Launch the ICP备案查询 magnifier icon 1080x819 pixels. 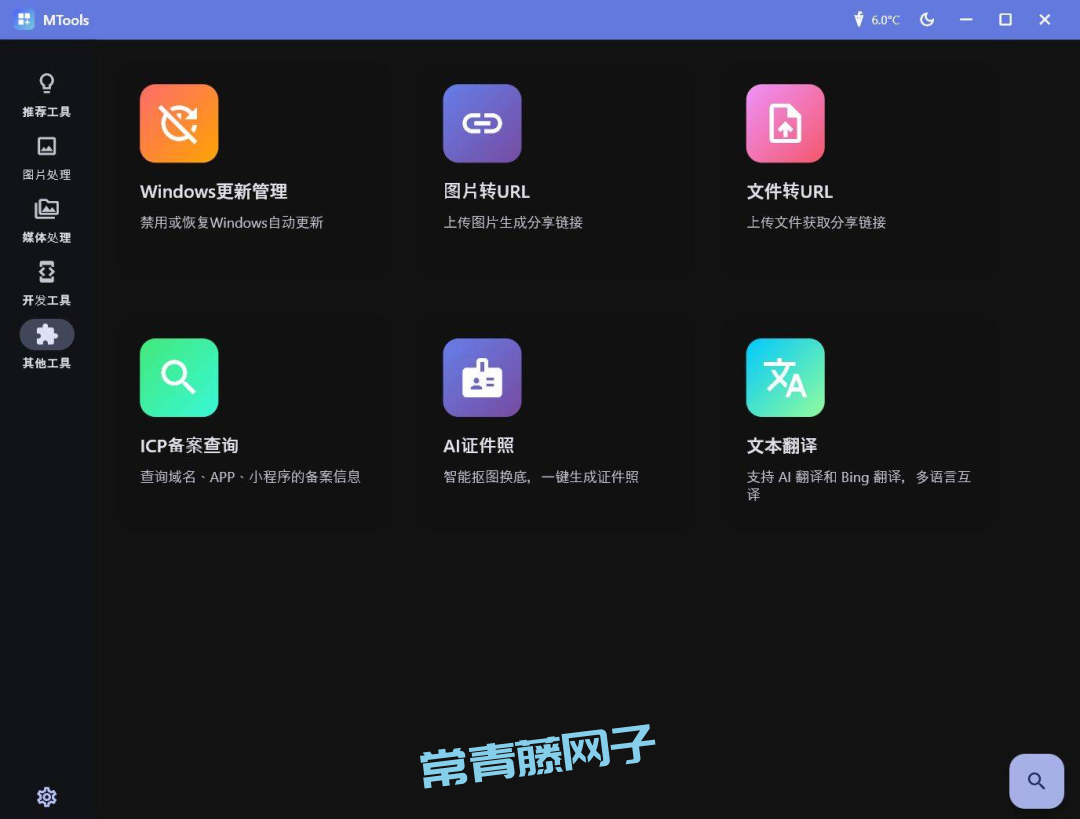point(179,377)
